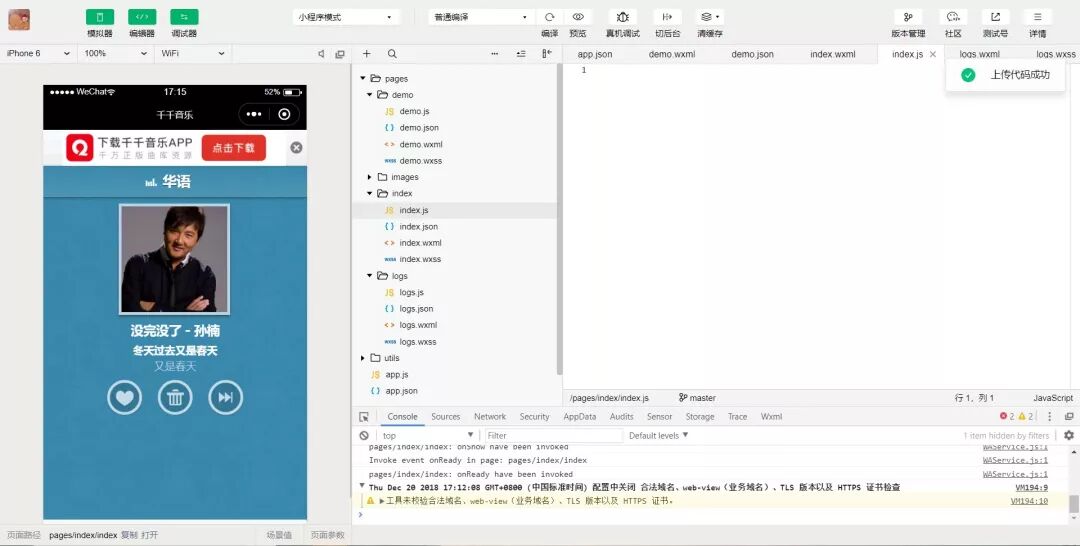Collapse the demo folder
Image resolution: width=1080 pixels, height=546 pixels.
(370, 95)
